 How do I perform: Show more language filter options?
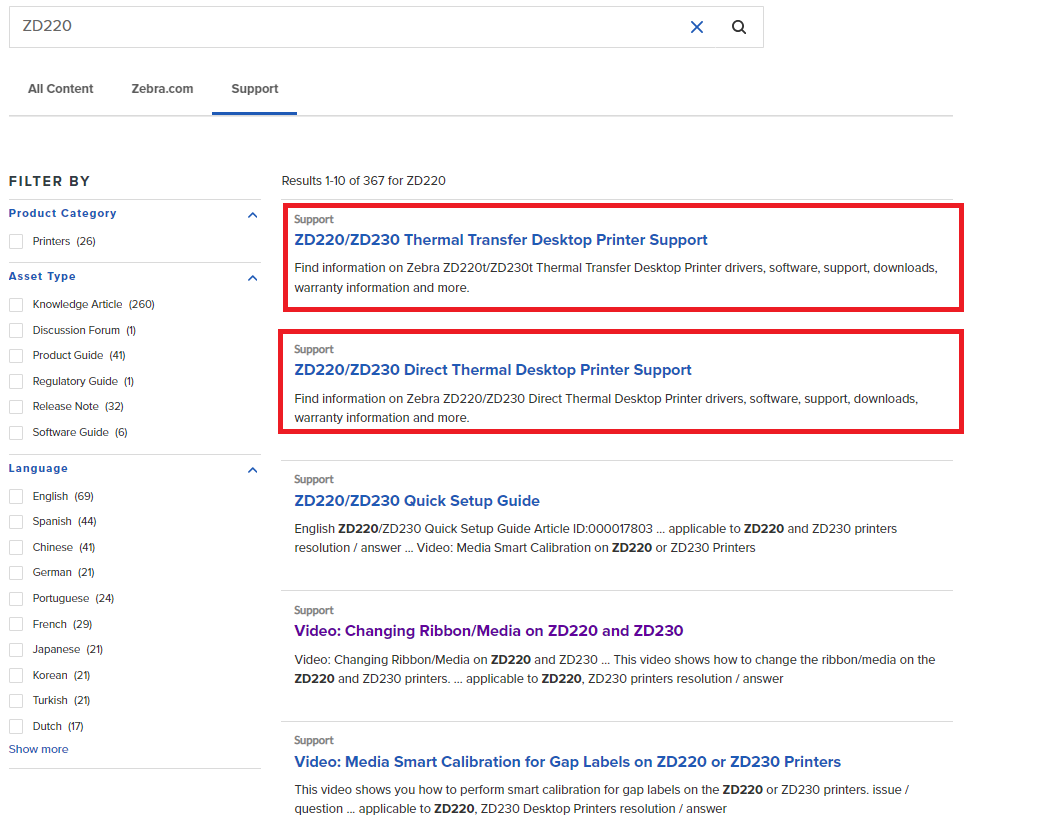(x=39, y=750)
